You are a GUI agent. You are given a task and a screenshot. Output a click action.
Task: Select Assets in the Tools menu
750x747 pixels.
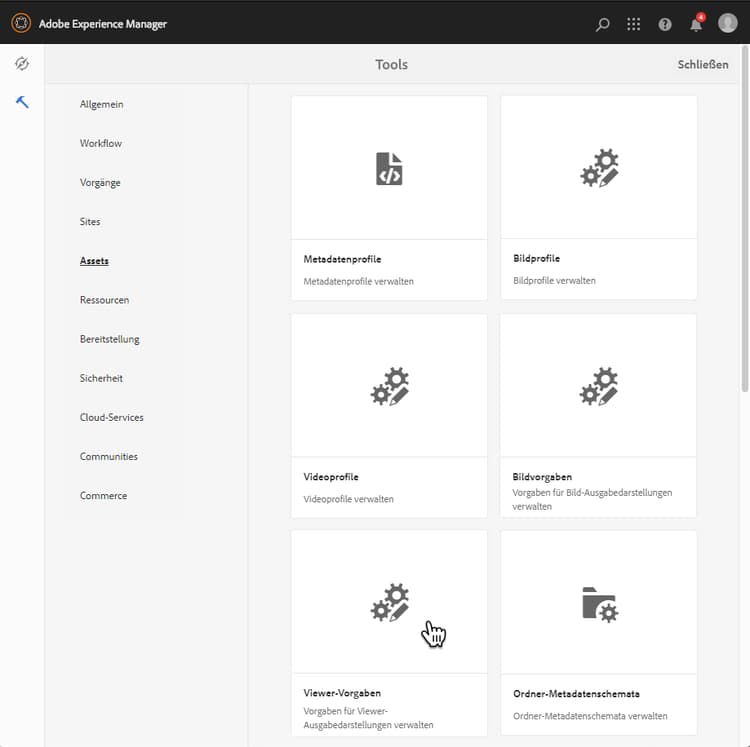94,261
